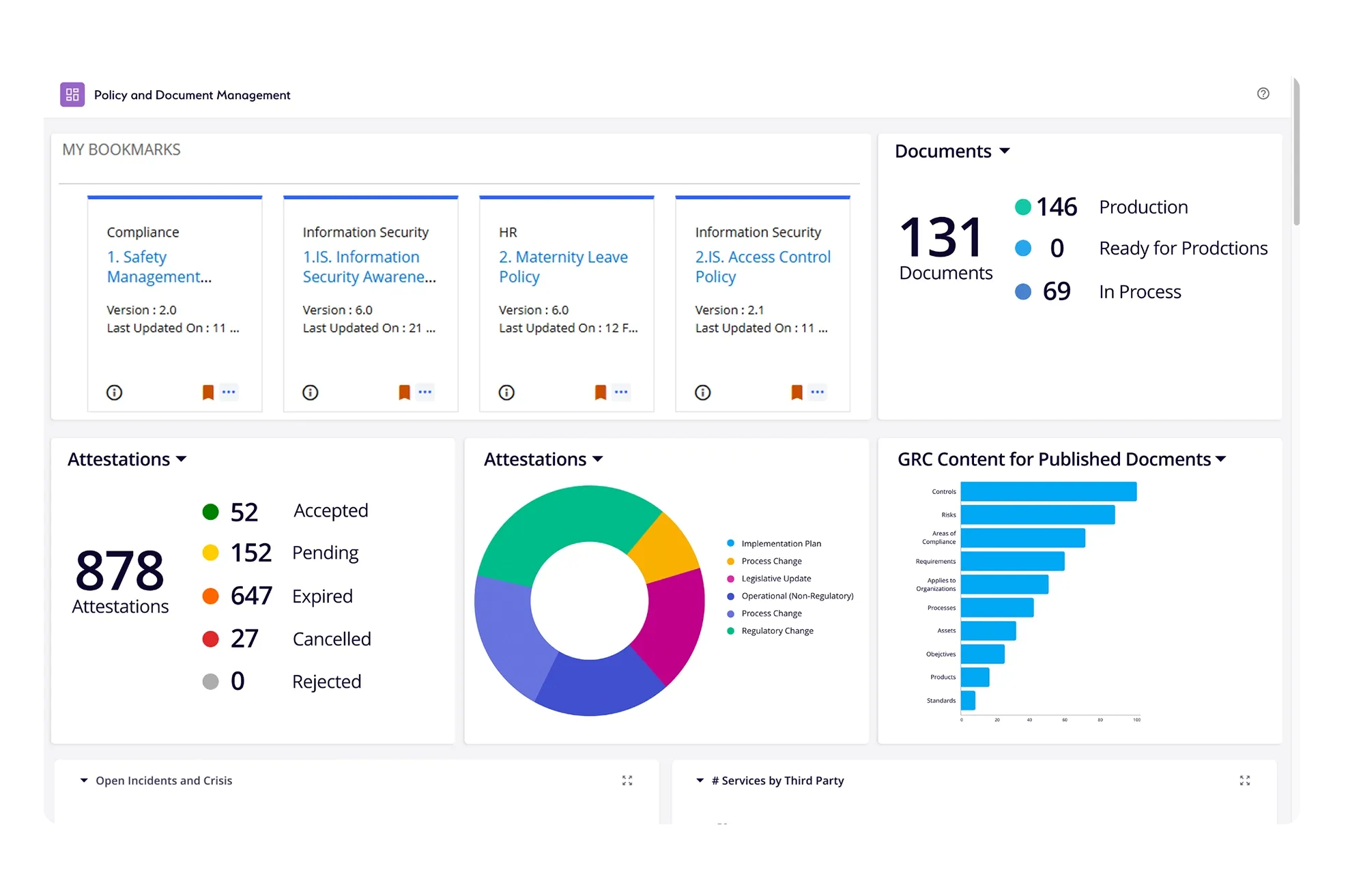Click the info icon on Information Security Awareness card
The image size is (1348, 896).
[x=311, y=392]
